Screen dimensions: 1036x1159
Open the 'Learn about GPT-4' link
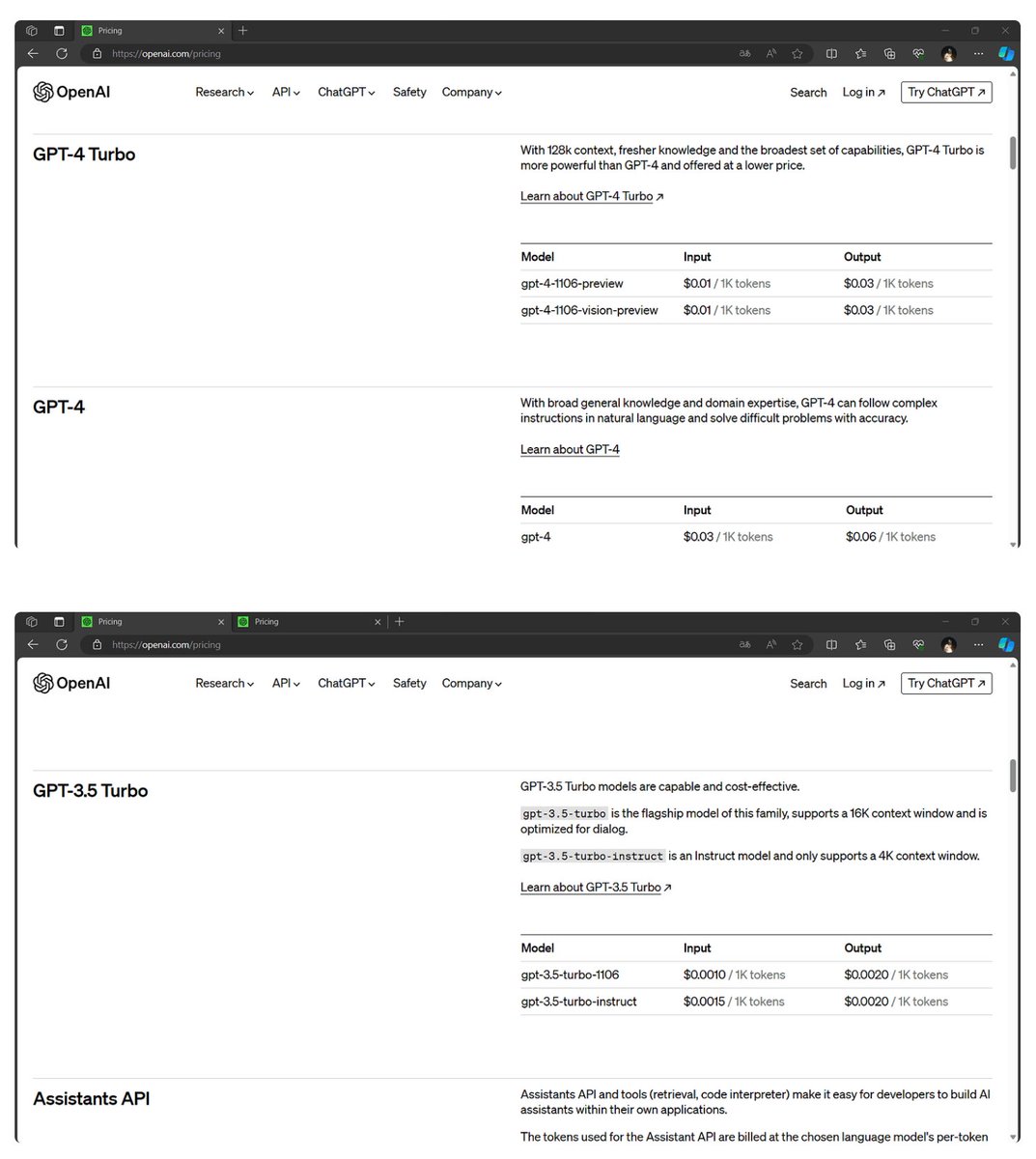point(570,449)
